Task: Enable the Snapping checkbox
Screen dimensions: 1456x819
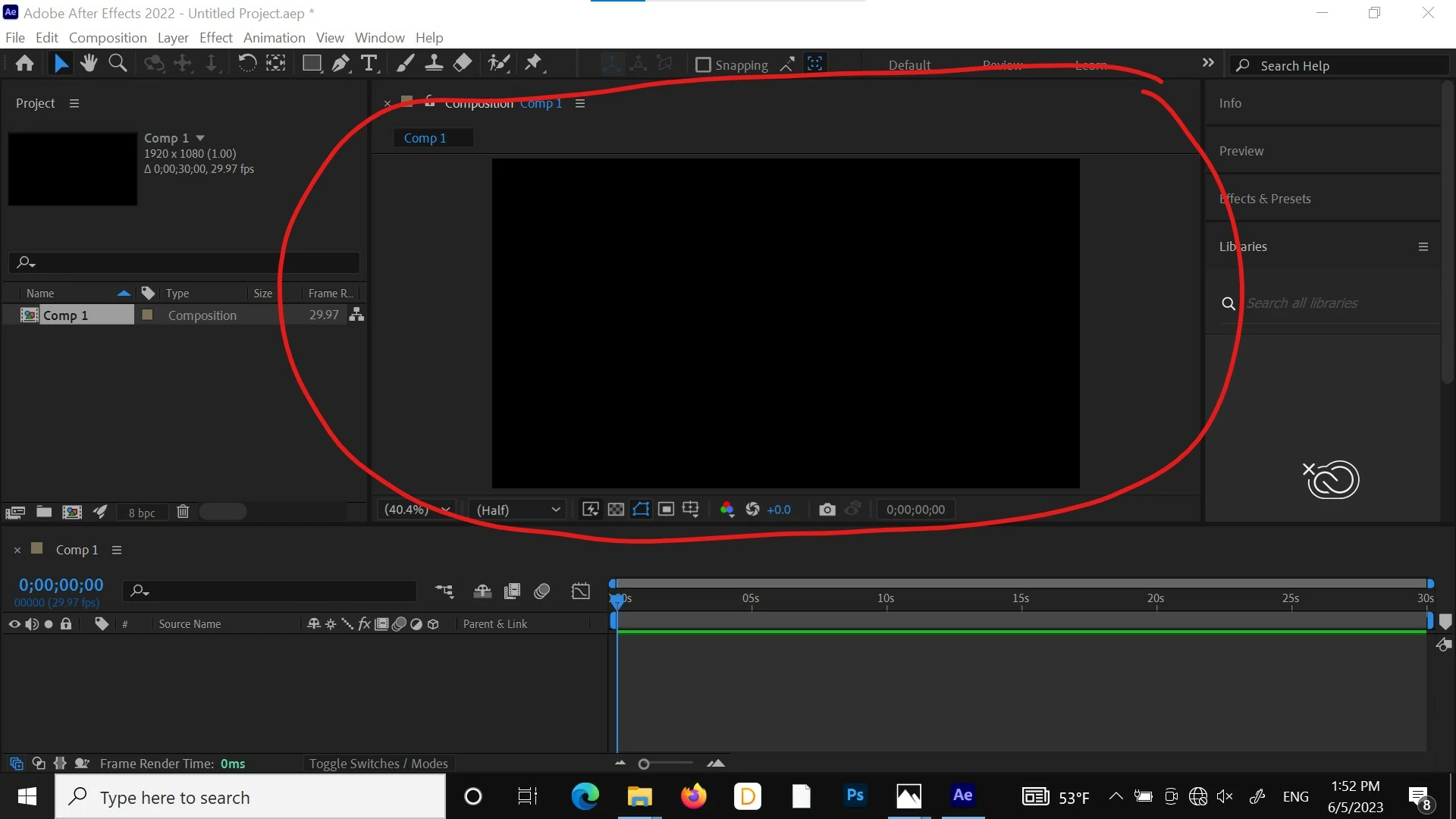Action: 703,65
